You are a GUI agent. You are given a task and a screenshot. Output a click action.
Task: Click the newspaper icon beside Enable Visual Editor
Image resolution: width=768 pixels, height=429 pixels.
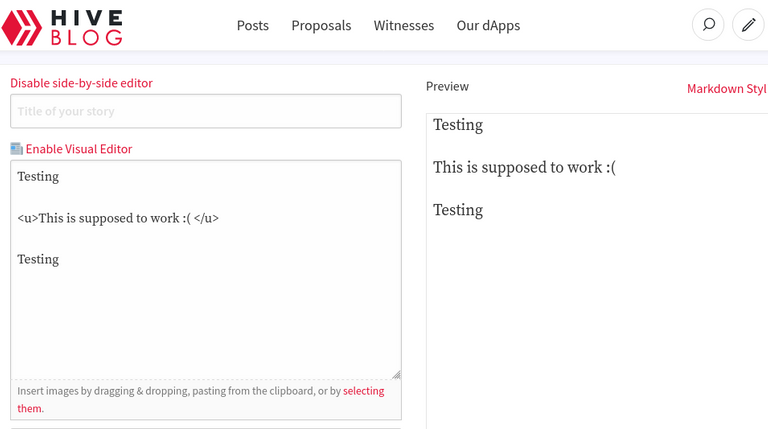click(x=17, y=148)
